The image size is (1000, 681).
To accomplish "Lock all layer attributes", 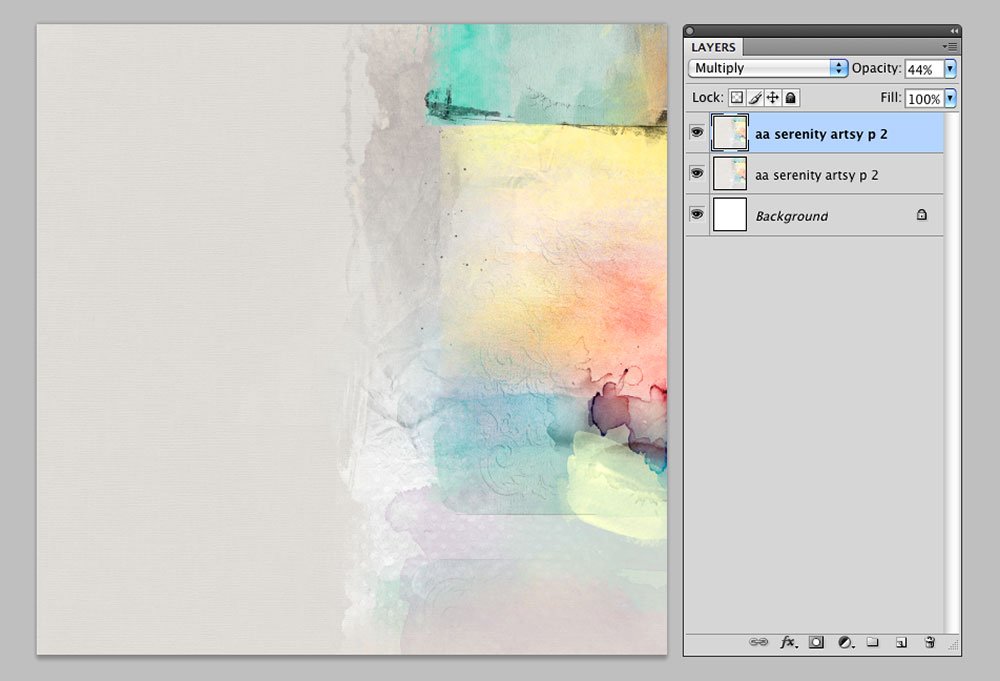I will [790, 98].
